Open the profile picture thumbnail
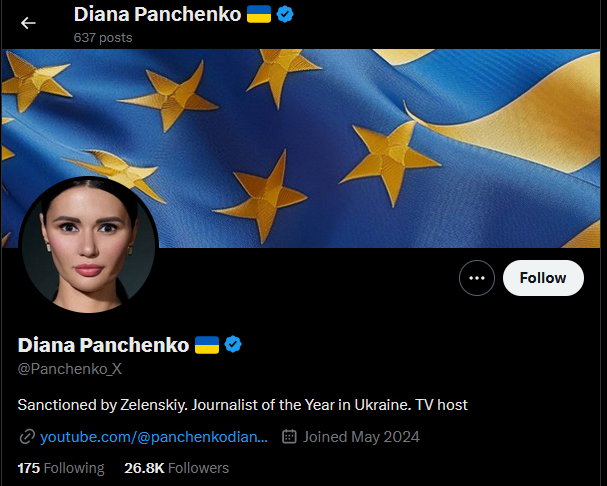607x486 pixels. [88, 244]
